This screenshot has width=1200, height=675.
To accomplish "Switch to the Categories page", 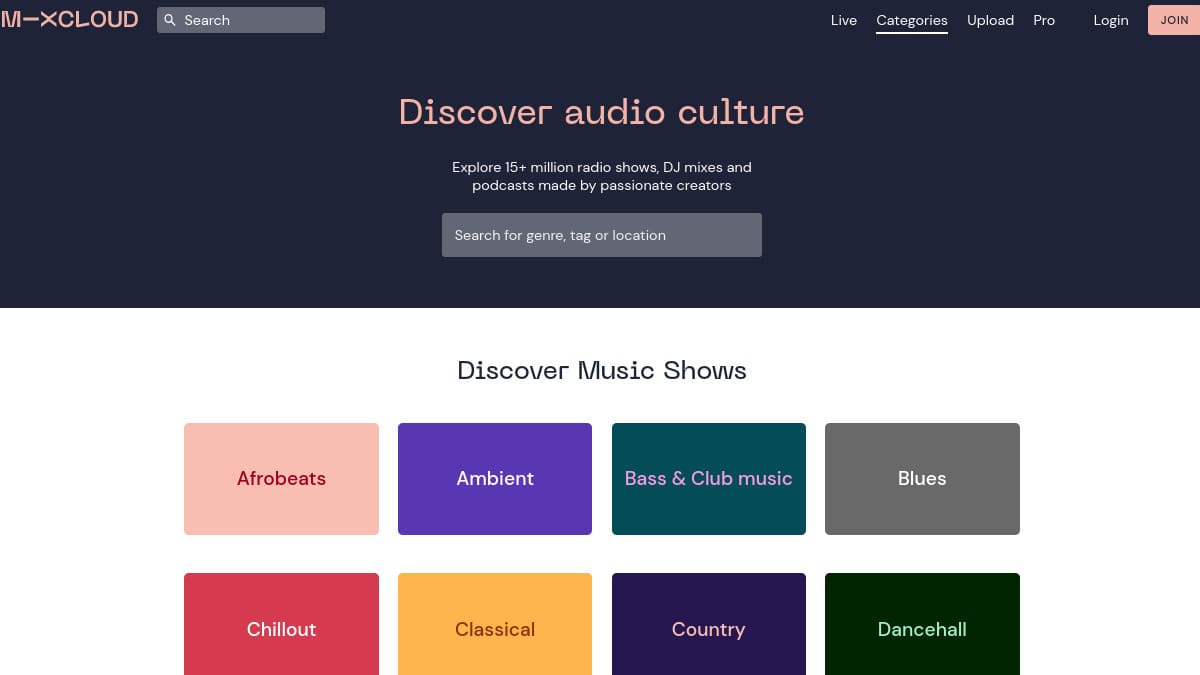I will coord(911,20).
